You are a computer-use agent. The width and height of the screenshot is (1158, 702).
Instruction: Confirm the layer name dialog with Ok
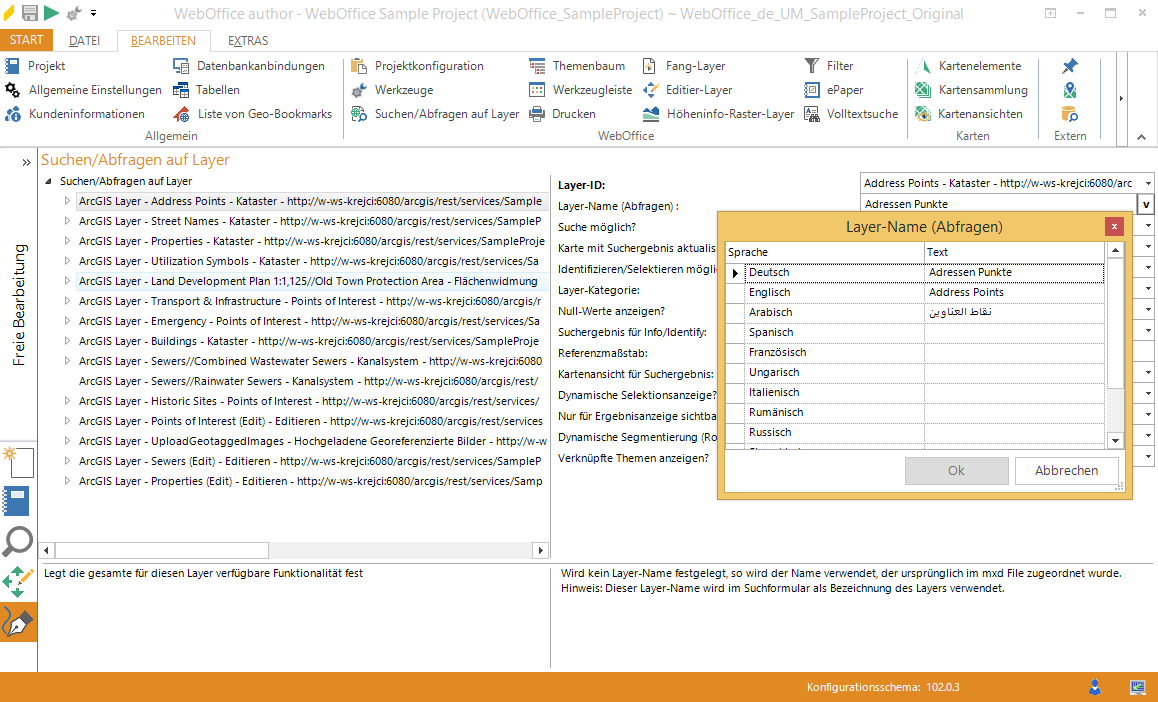(x=956, y=470)
